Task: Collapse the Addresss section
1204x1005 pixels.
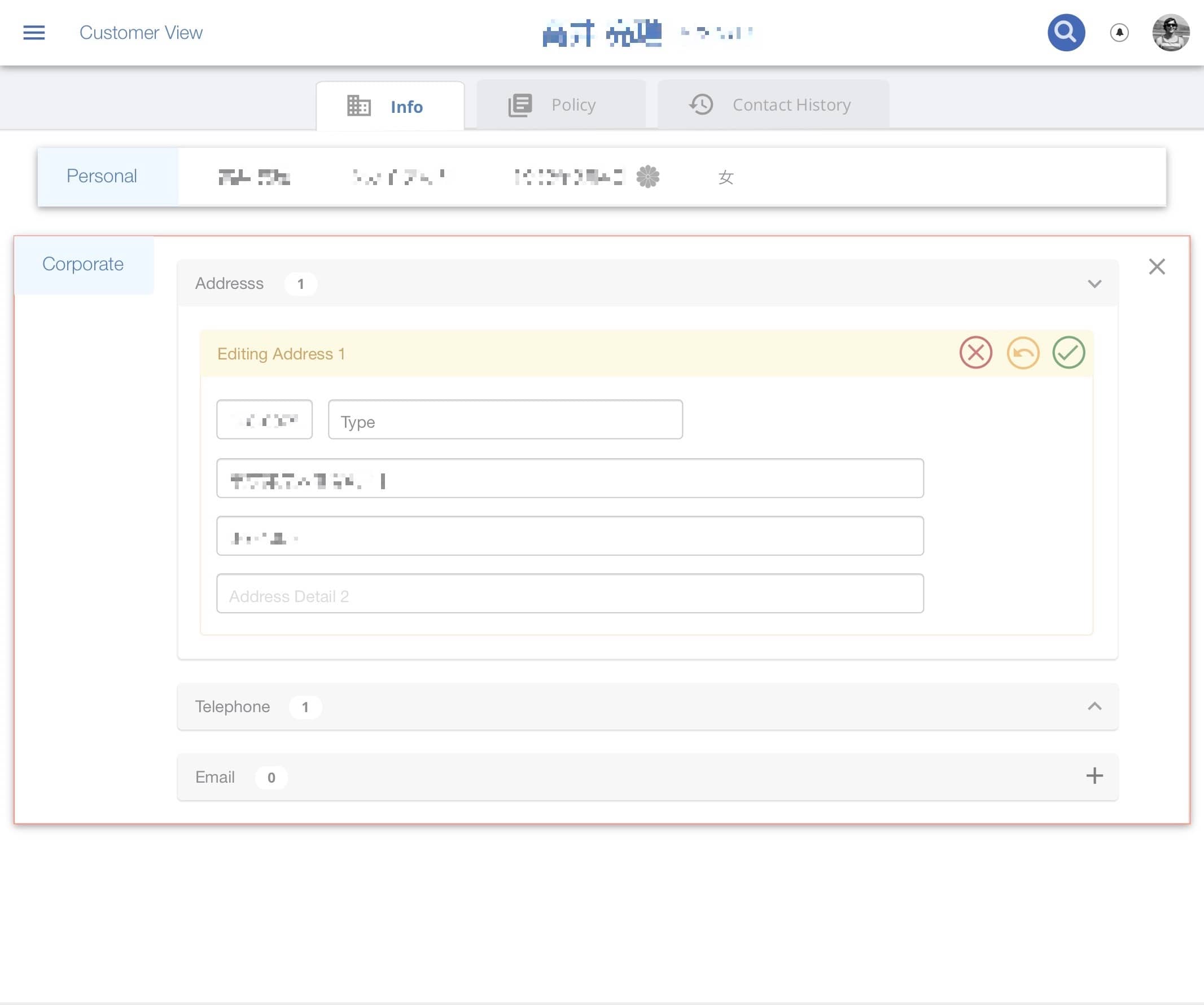Action: point(1094,284)
